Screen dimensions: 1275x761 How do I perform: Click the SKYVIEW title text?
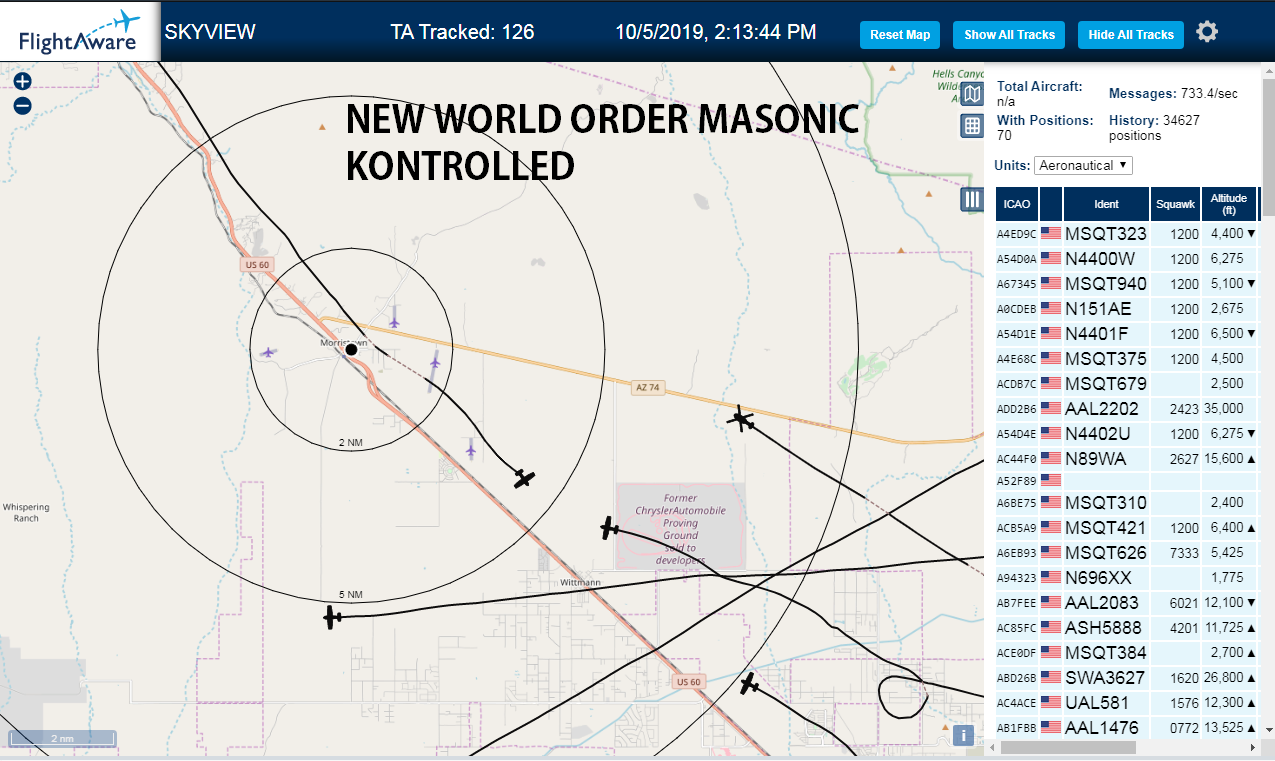(210, 32)
